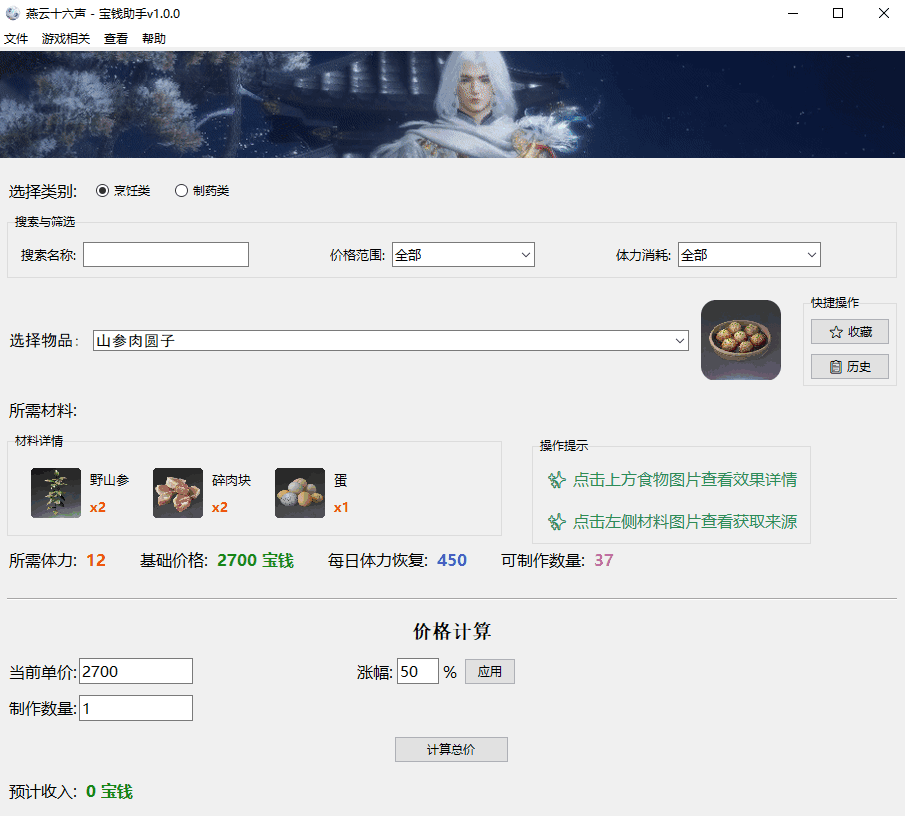Click the 野山参 material icon
The image size is (905, 816).
tap(55, 493)
